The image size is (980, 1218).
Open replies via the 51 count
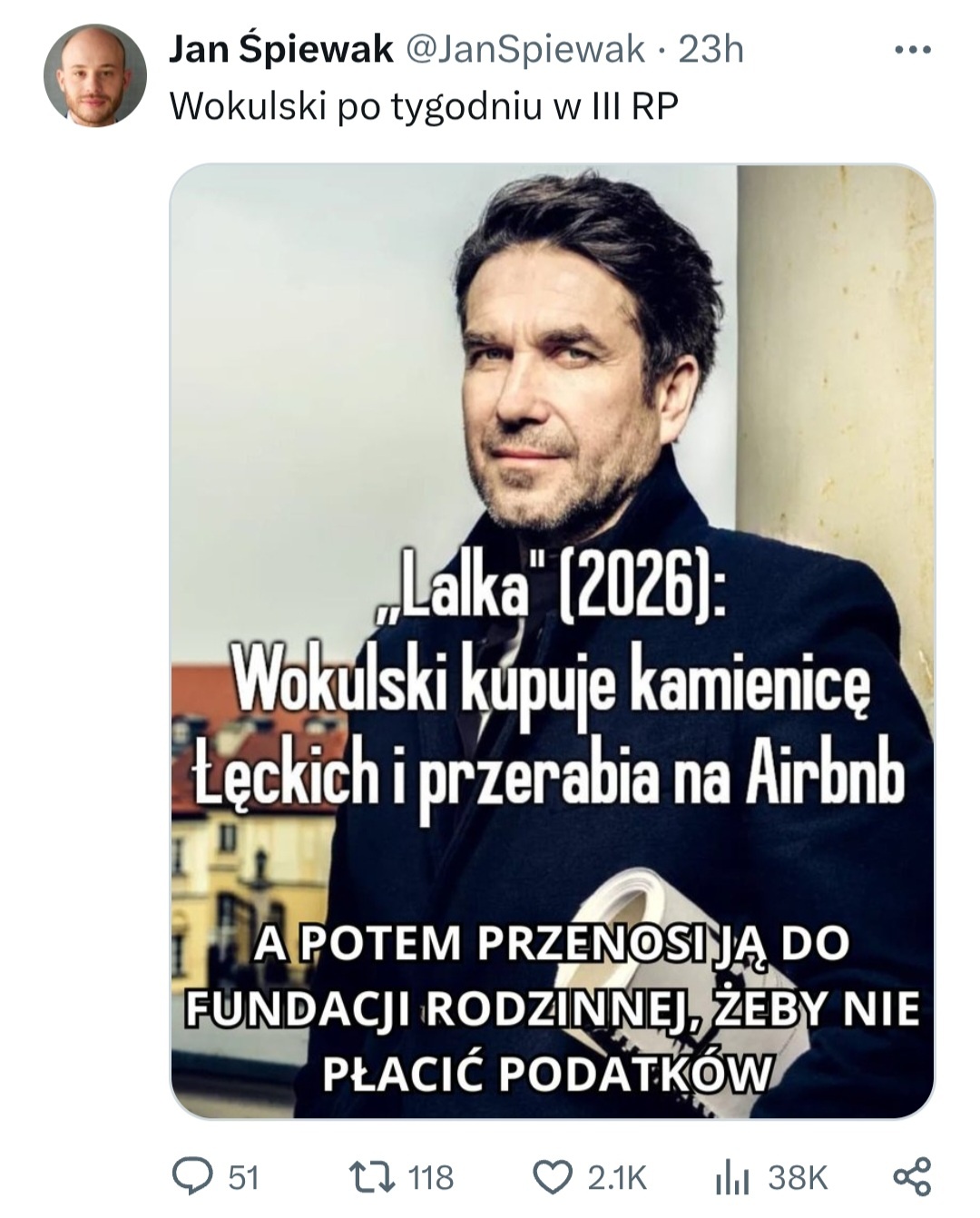(x=243, y=1178)
